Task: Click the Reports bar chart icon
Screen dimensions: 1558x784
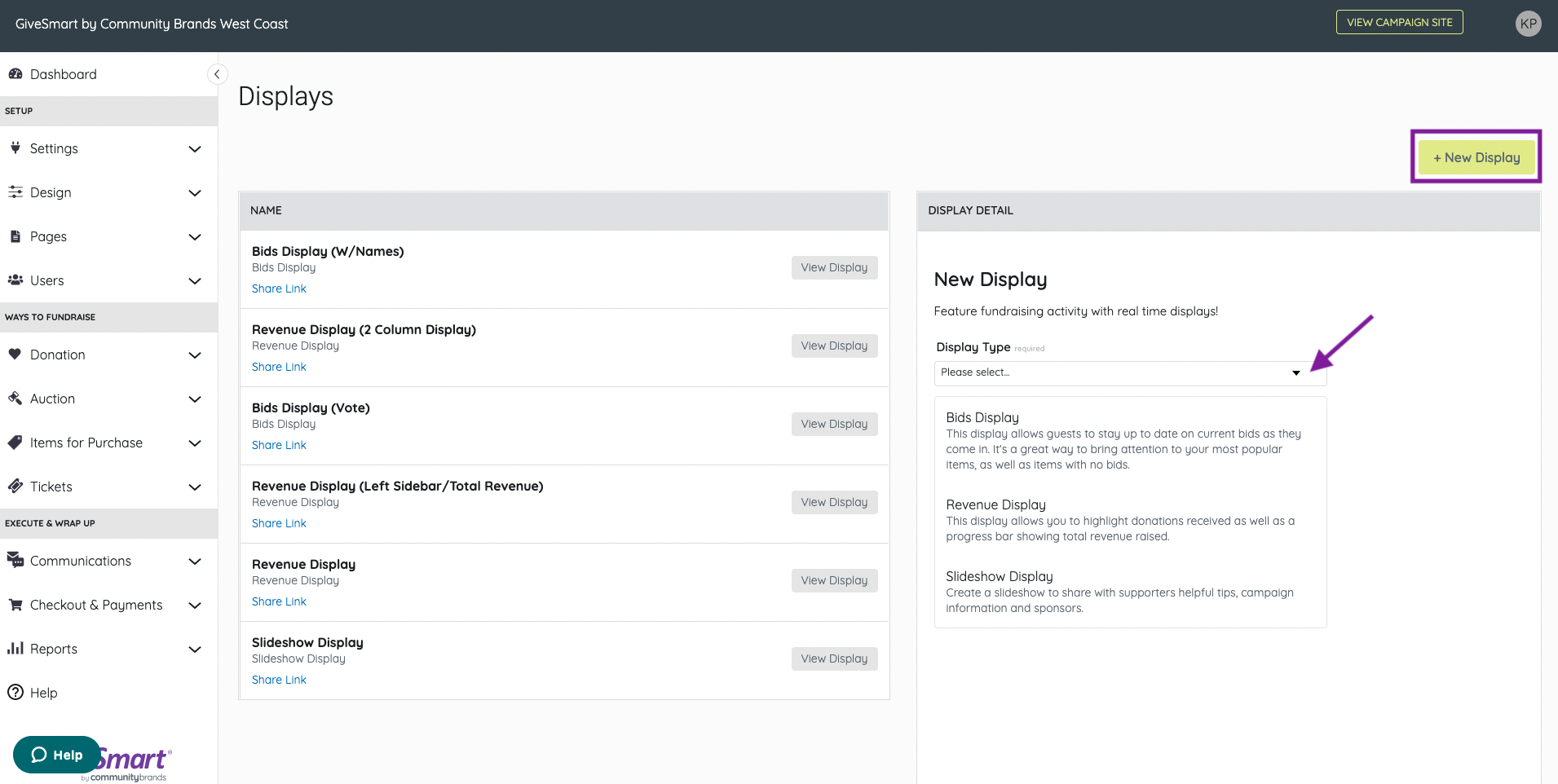Action: (15, 649)
